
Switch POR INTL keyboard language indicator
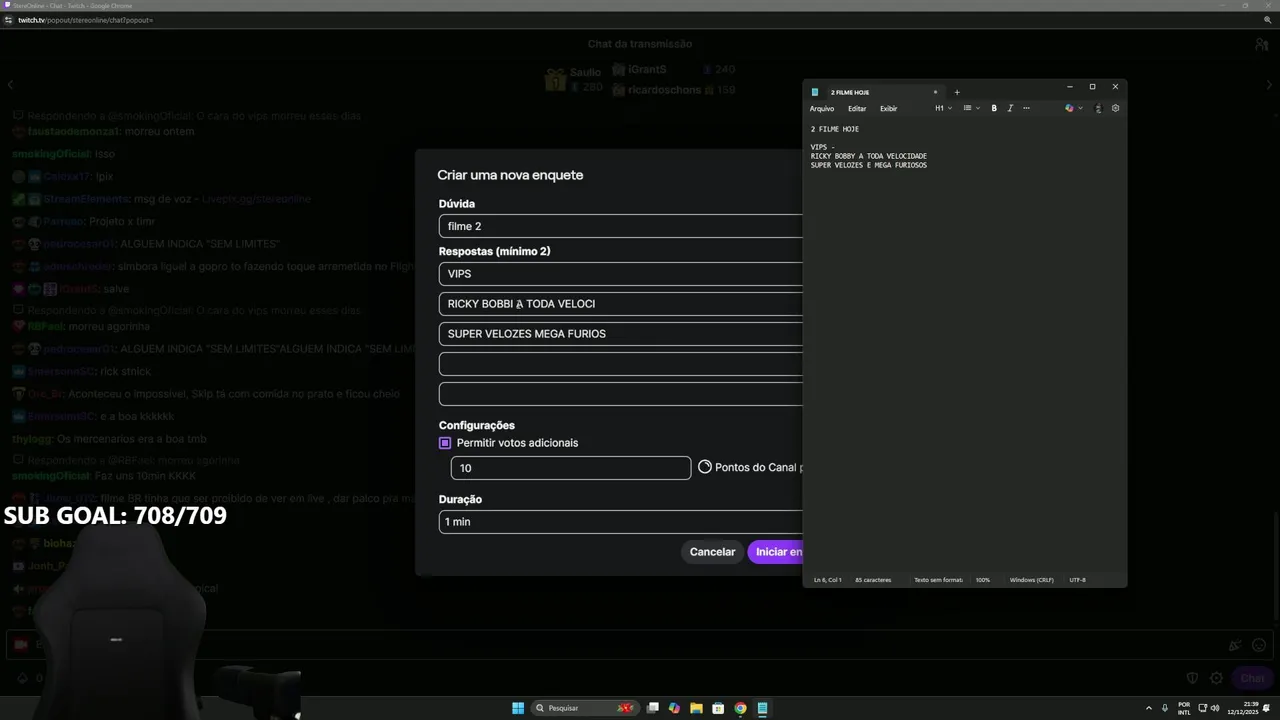tap(1184, 708)
